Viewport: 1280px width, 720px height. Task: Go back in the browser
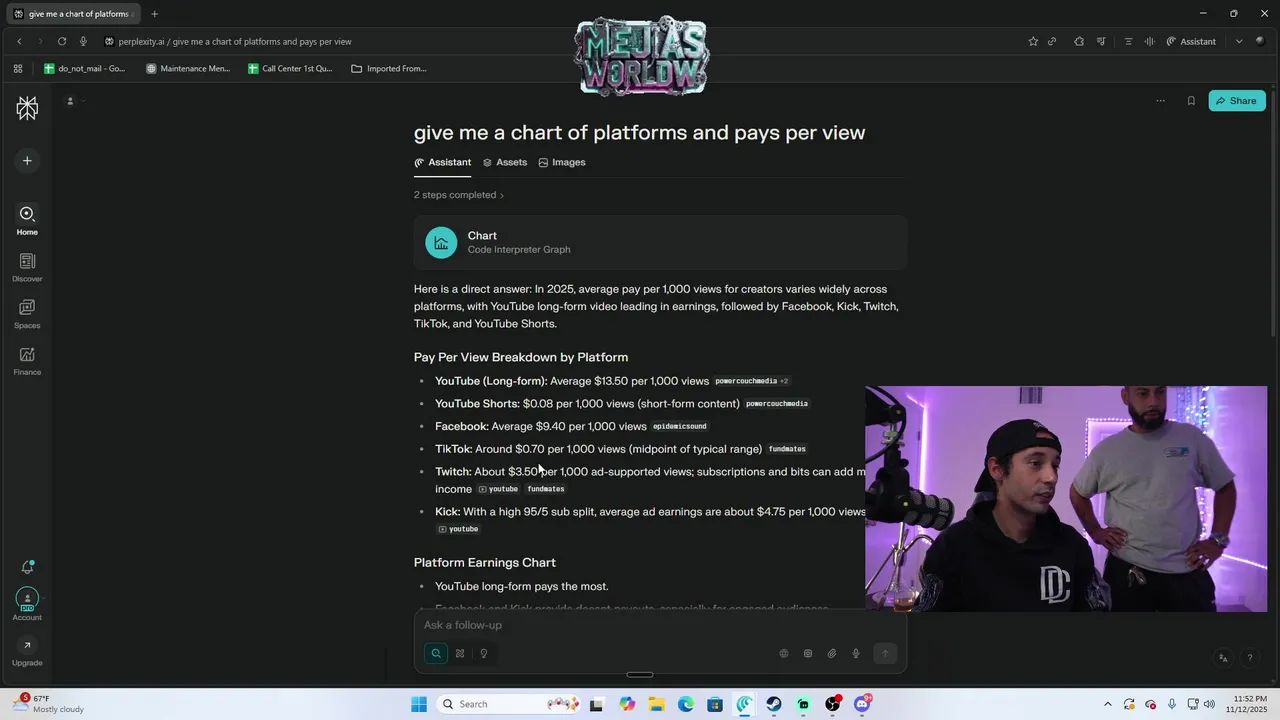tap(19, 41)
